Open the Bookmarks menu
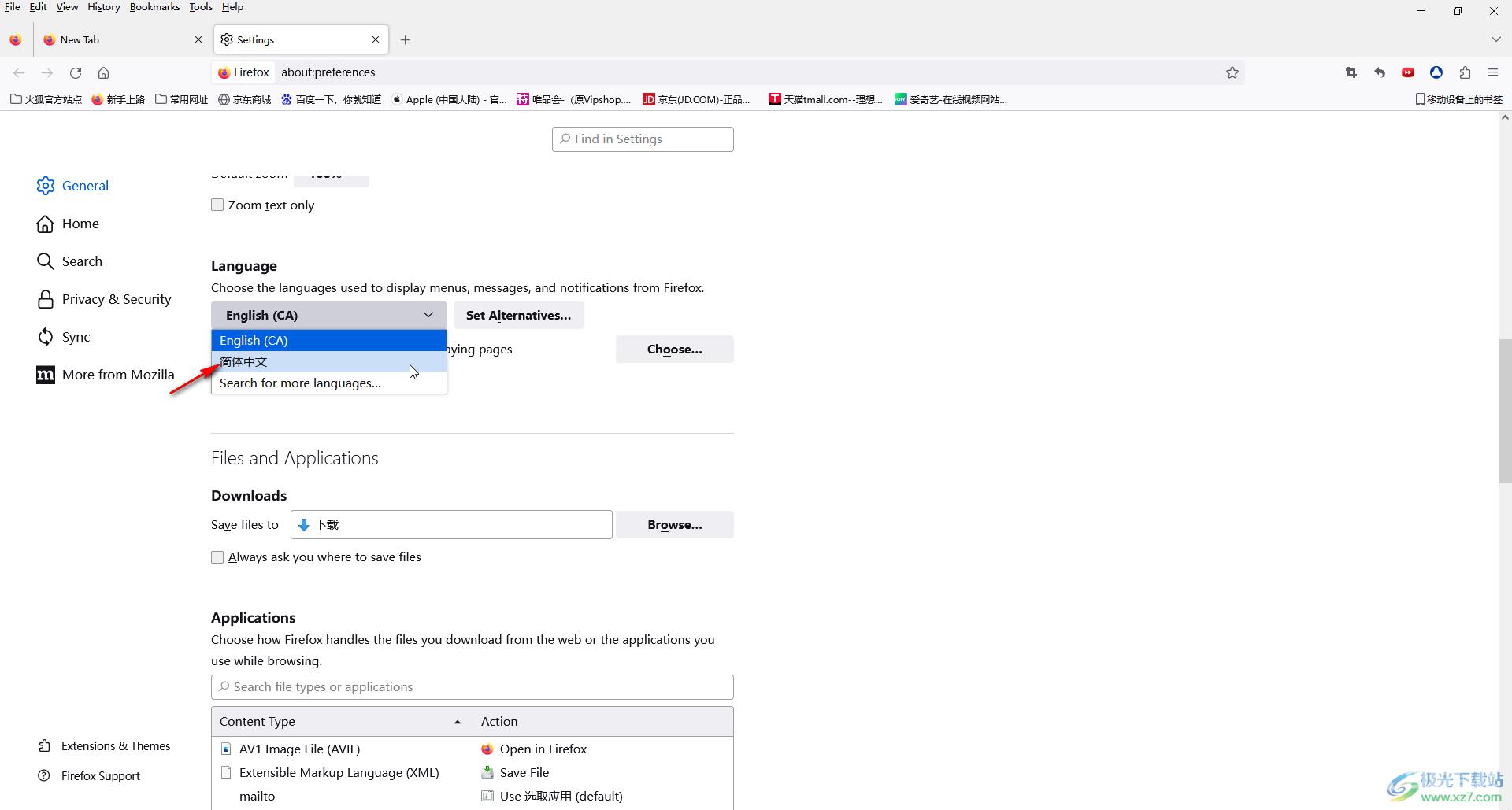This screenshot has width=1512, height=810. [154, 7]
